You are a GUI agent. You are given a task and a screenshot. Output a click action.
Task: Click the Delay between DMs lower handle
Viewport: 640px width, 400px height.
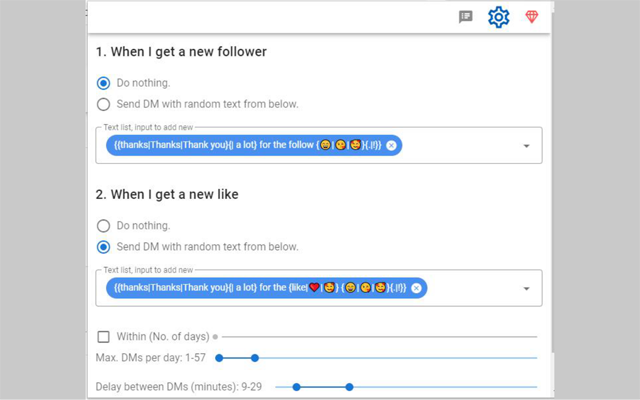point(297,387)
